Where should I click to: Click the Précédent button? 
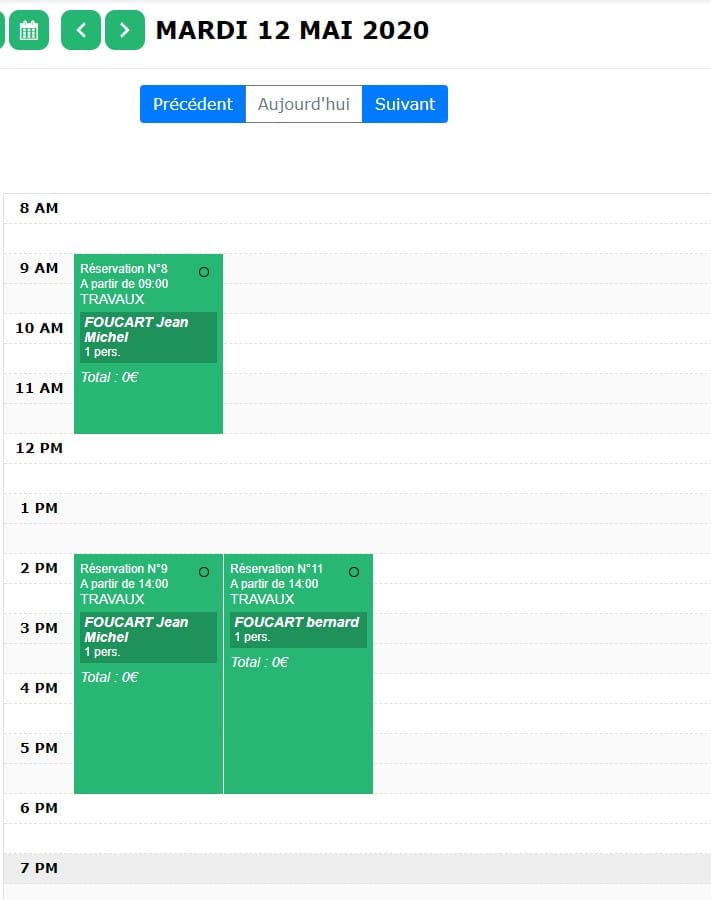[x=193, y=104]
